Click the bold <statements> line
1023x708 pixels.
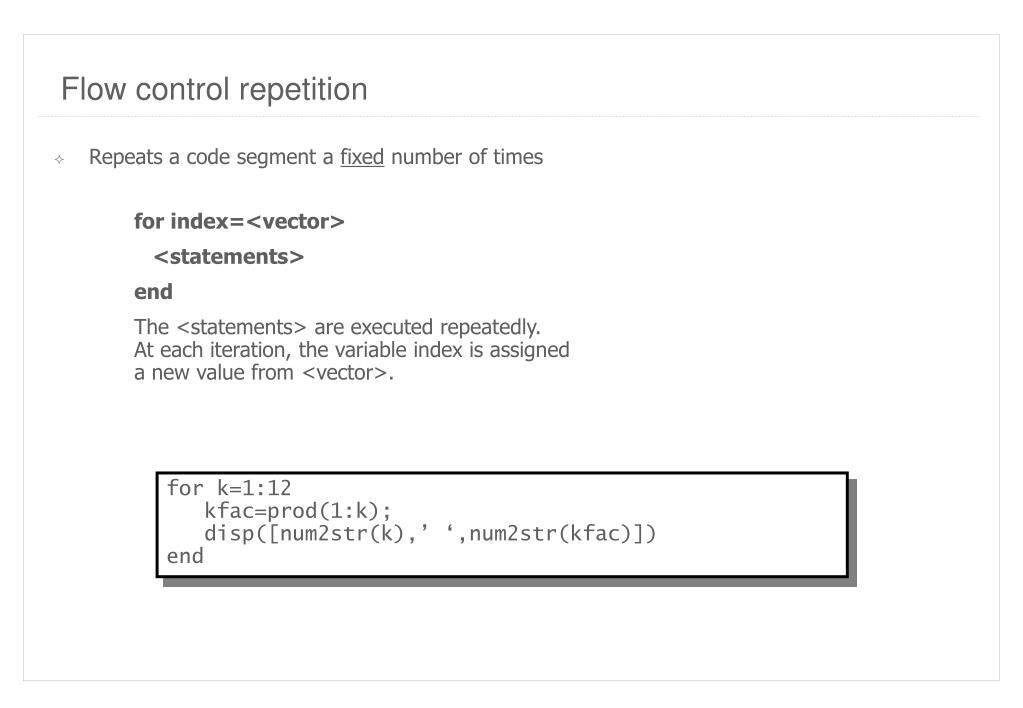(x=229, y=256)
